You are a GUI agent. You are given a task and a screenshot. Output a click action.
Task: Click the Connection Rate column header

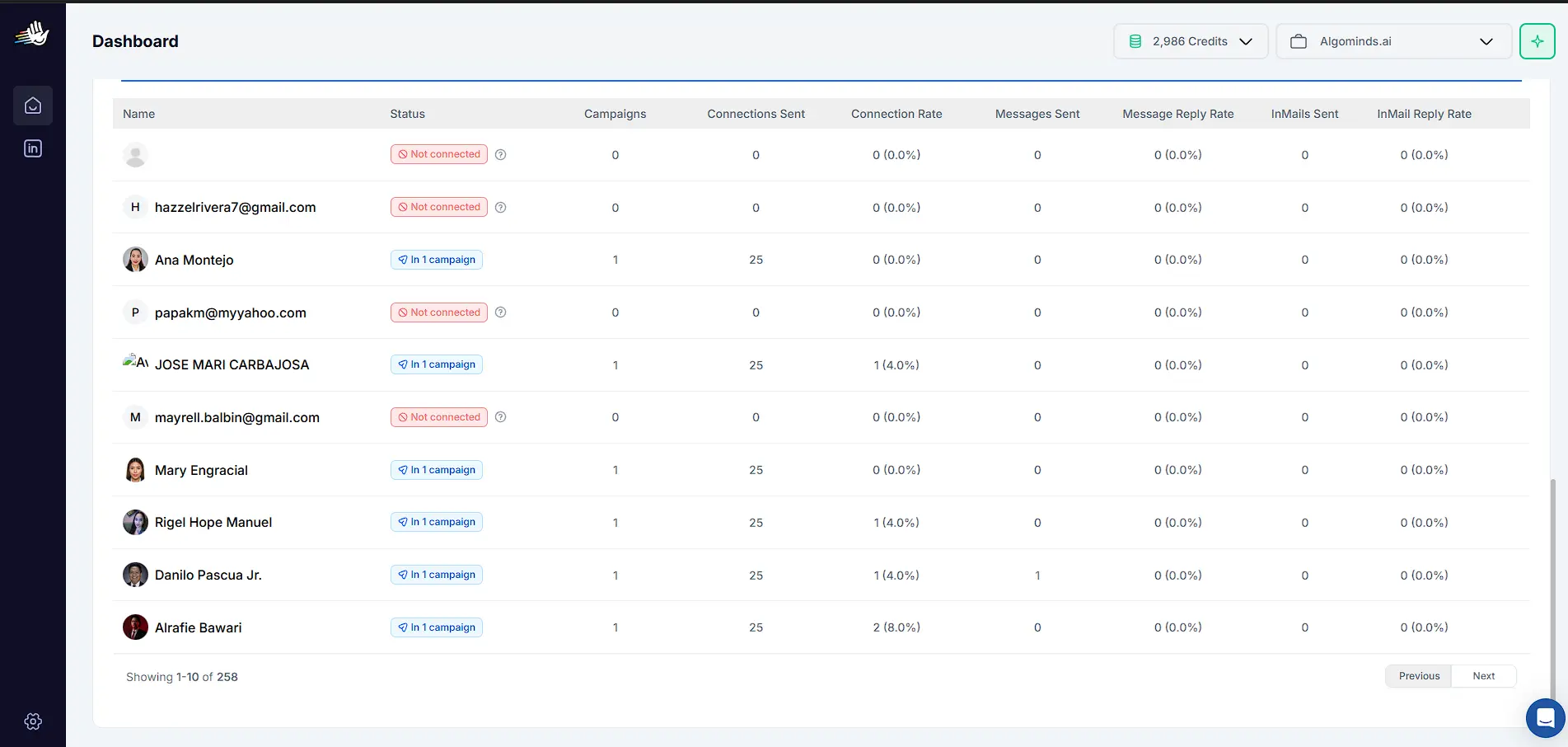[x=896, y=114]
